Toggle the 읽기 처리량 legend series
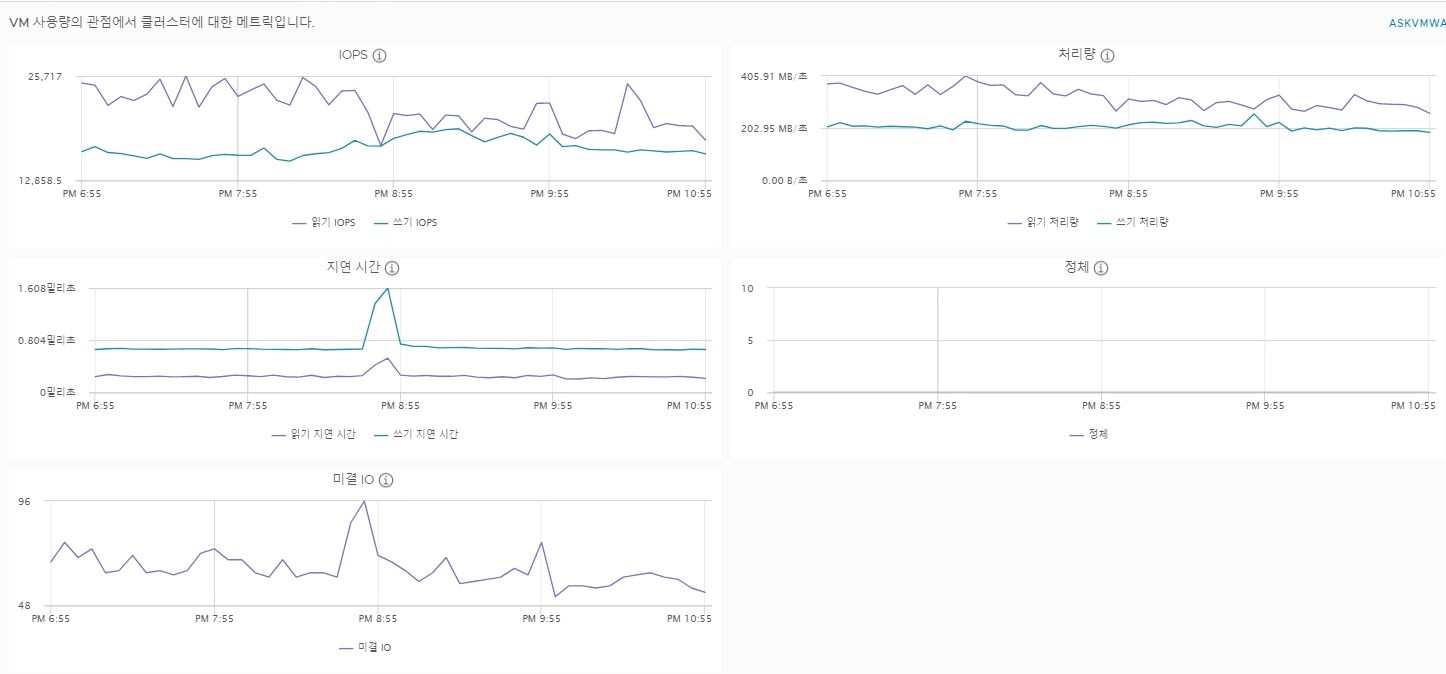 coord(1044,222)
